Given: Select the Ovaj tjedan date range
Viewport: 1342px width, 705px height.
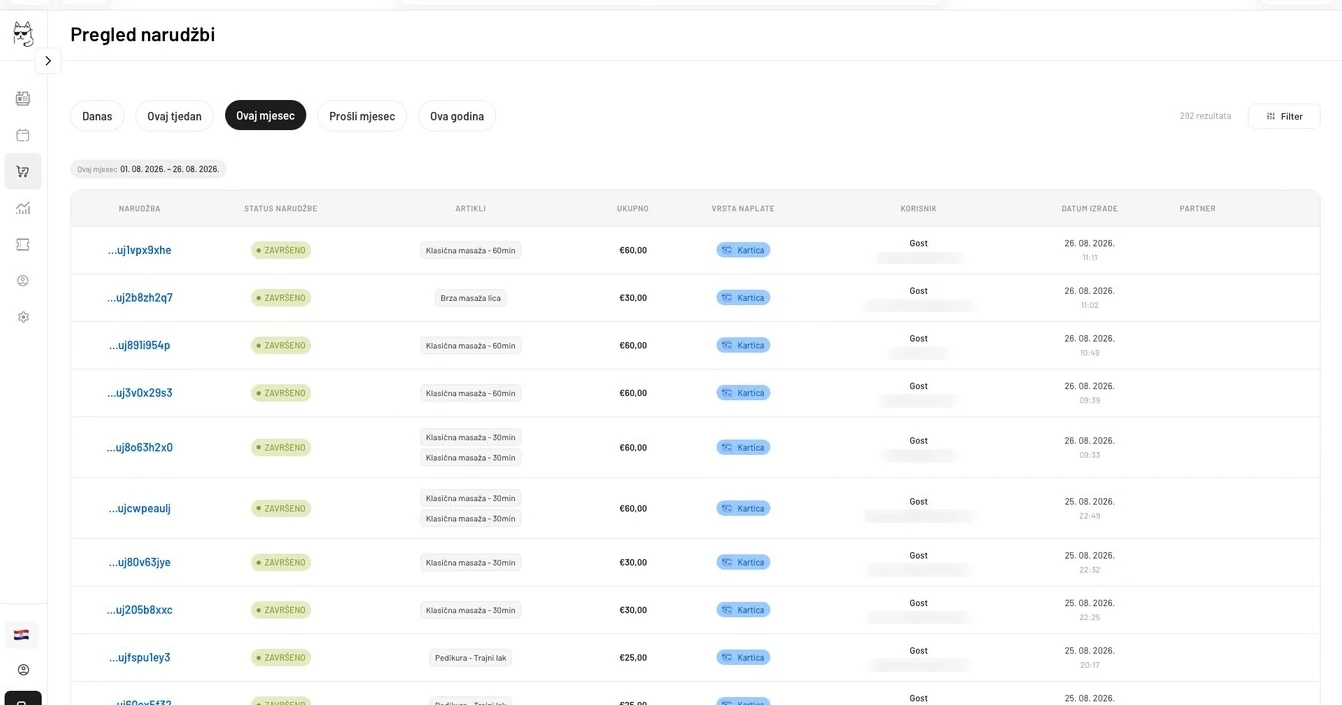Looking at the screenshot, I should [174, 116].
